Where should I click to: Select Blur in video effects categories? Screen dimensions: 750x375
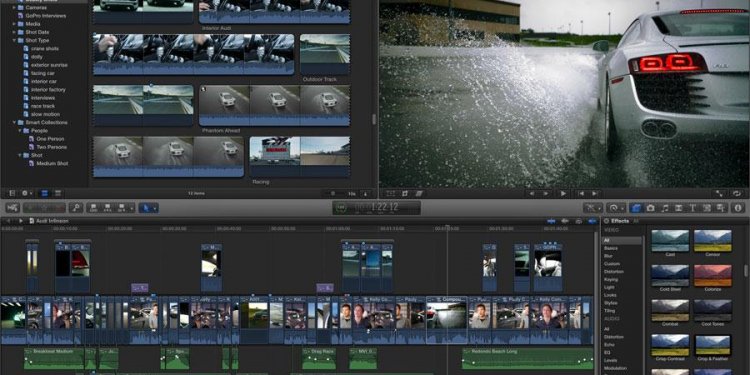pyautogui.click(x=607, y=256)
